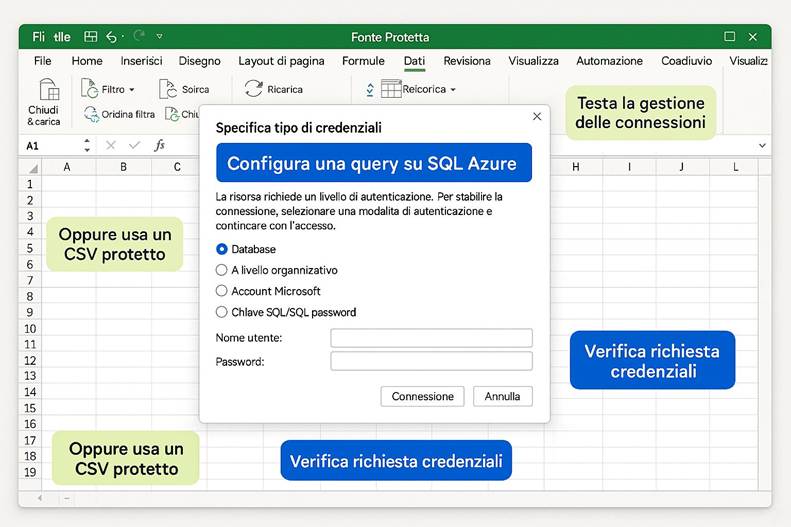Click the Undo arrow in title bar
This screenshot has height=527, width=791.
pyautogui.click(x=112, y=37)
